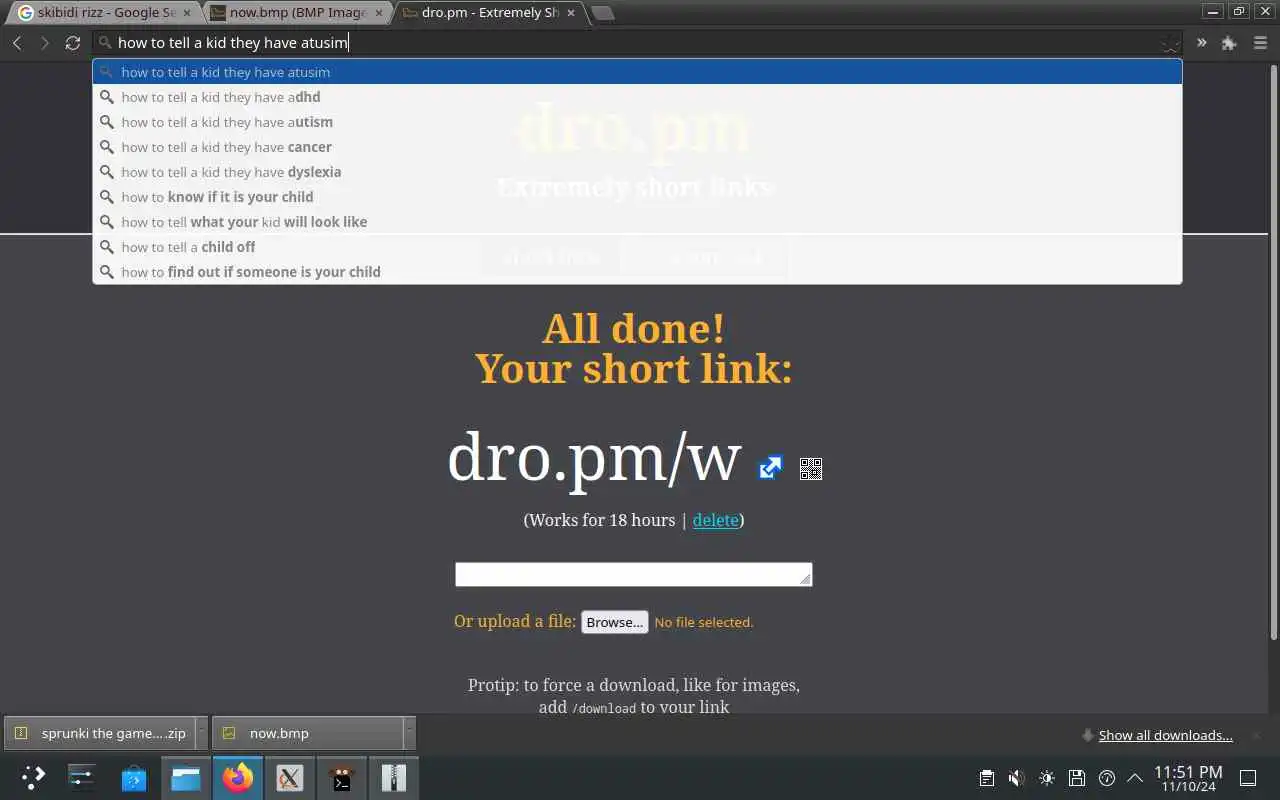The height and width of the screenshot is (800, 1280).
Task: Open the clock showing 11:51 PM
Action: [x=1188, y=778]
